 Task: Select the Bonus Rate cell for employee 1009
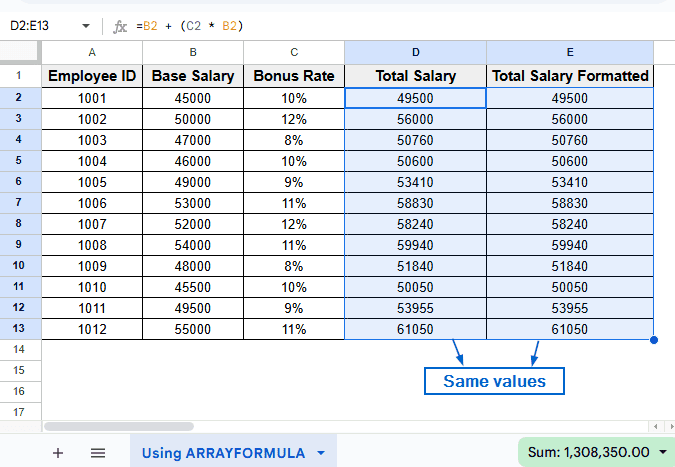click(294, 266)
